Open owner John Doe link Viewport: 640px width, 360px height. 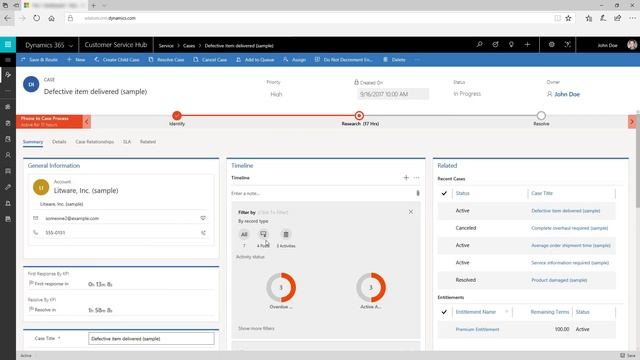pyautogui.click(x=567, y=94)
